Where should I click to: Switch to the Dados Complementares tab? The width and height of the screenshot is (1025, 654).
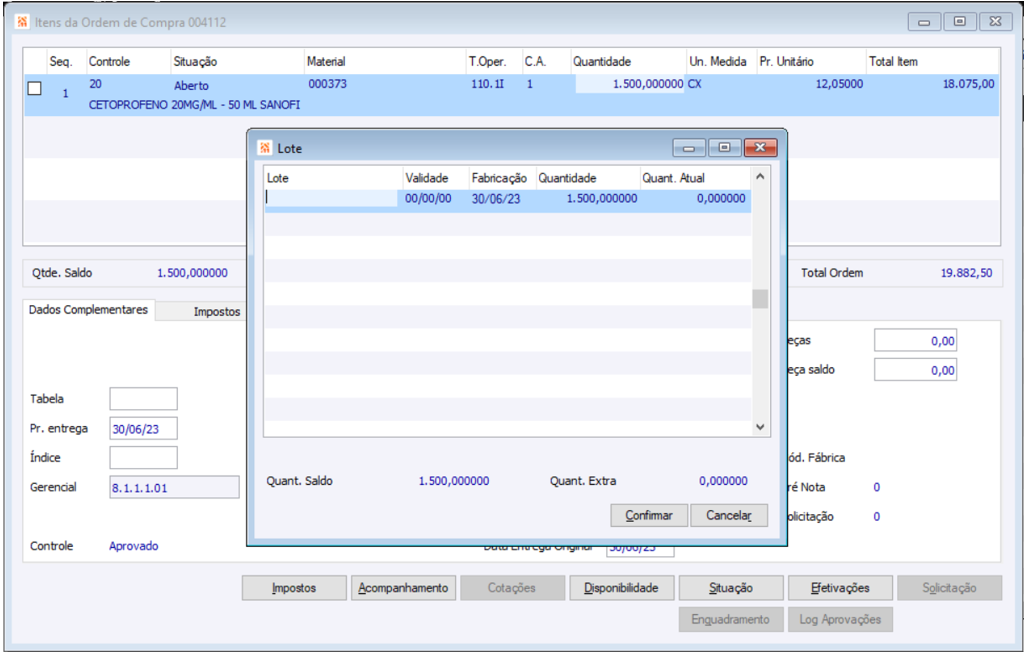(x=88, y=310)
